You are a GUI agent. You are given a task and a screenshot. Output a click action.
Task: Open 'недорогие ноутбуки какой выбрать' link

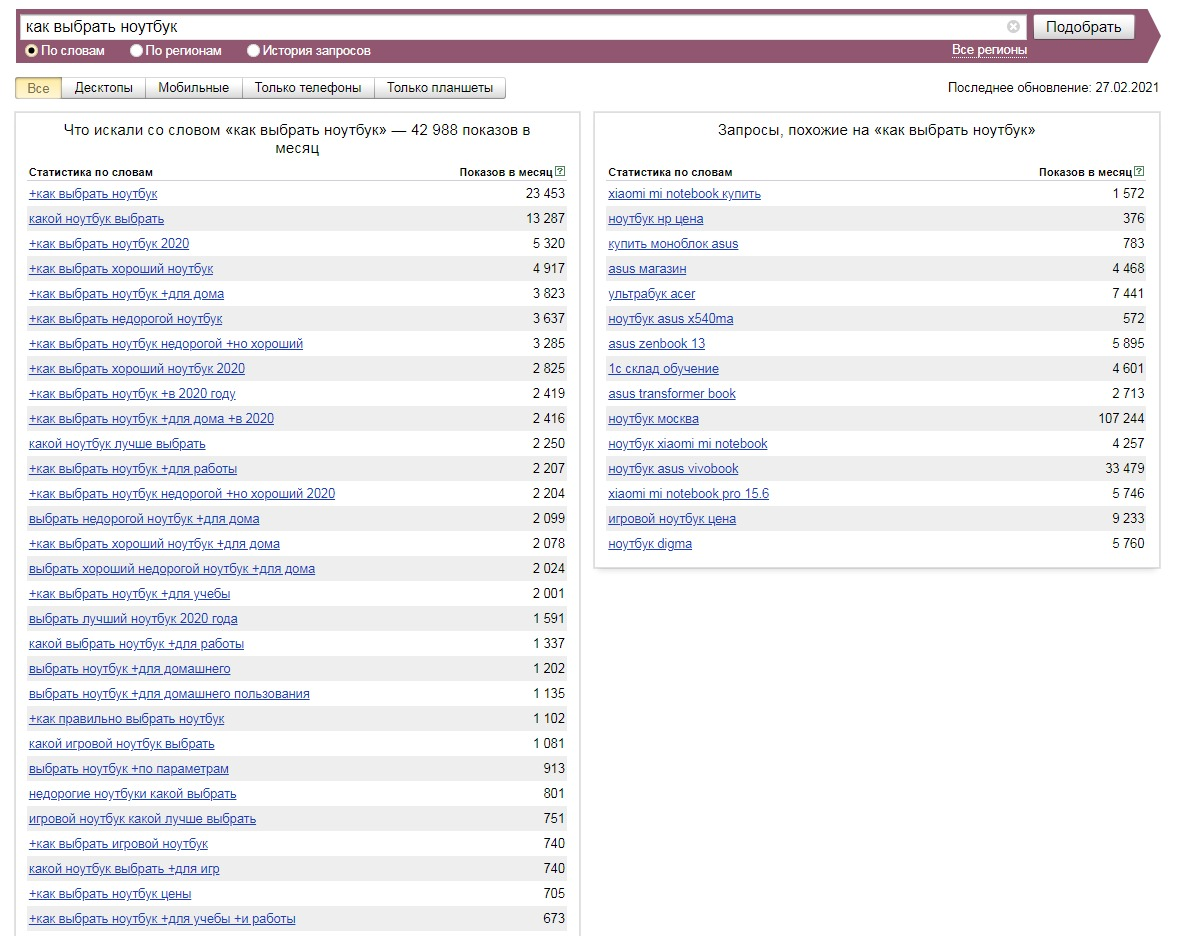(132, 794)
